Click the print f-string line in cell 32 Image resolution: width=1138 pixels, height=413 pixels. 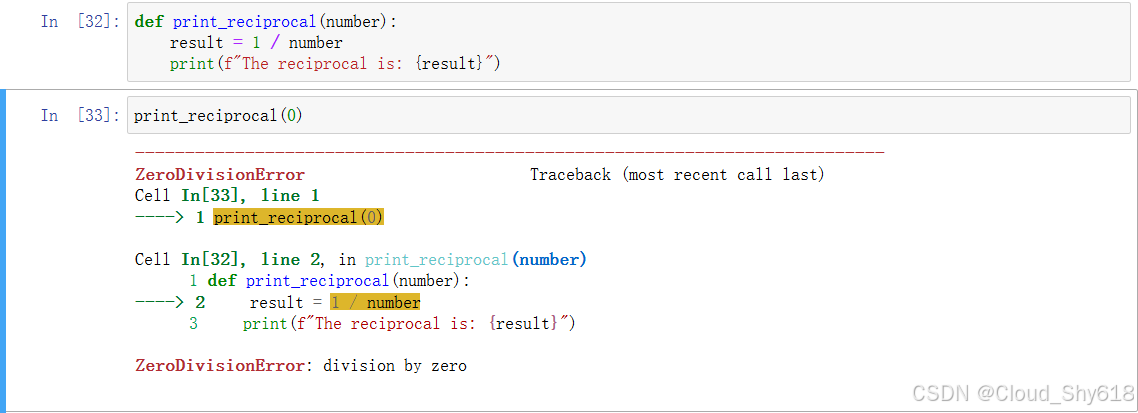tap(336, 64)
